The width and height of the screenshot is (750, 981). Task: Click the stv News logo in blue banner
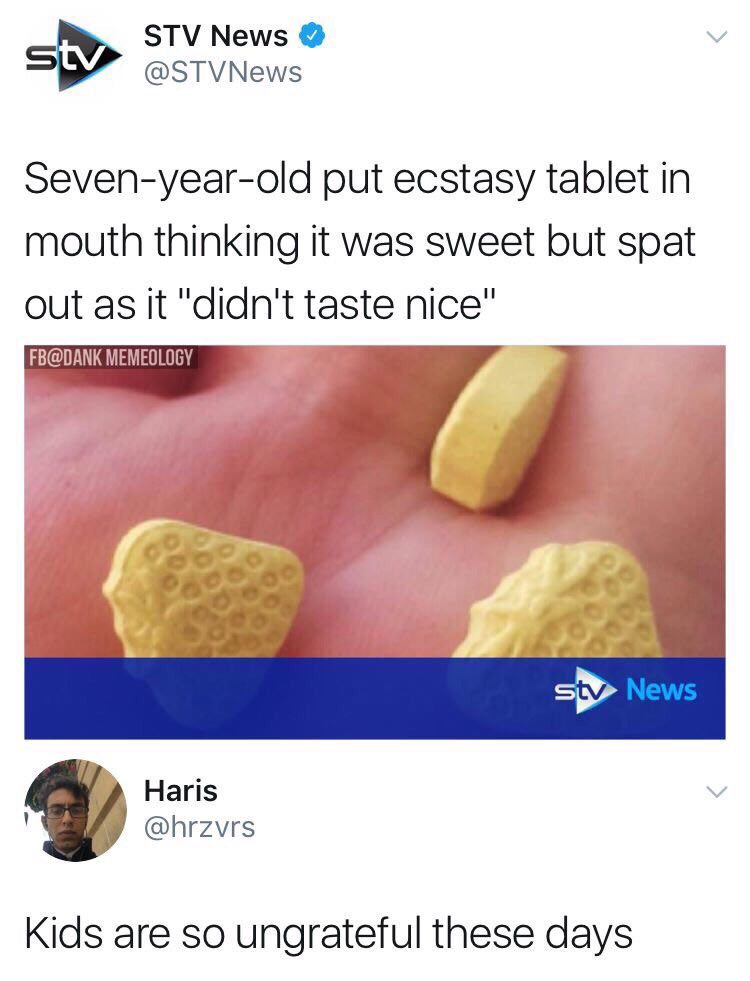(x=626, y=691)
